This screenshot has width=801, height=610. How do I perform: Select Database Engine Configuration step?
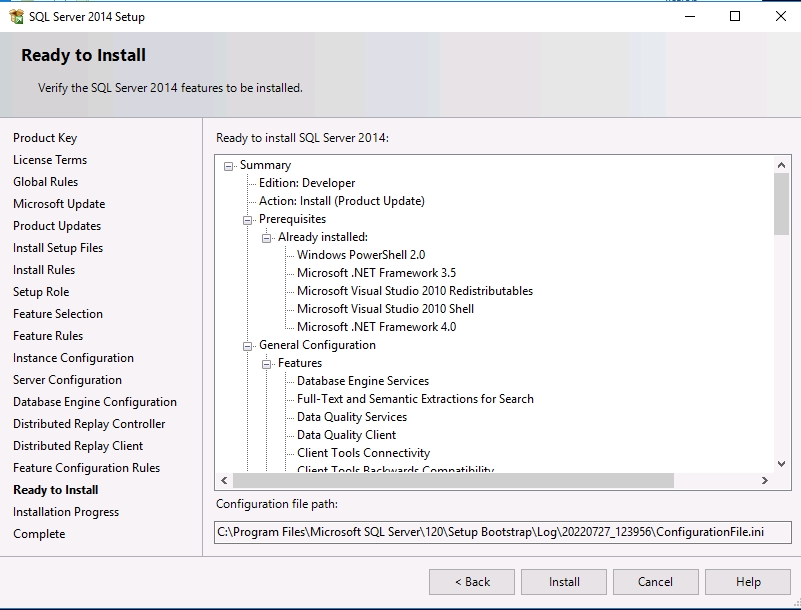pos(95,402)
